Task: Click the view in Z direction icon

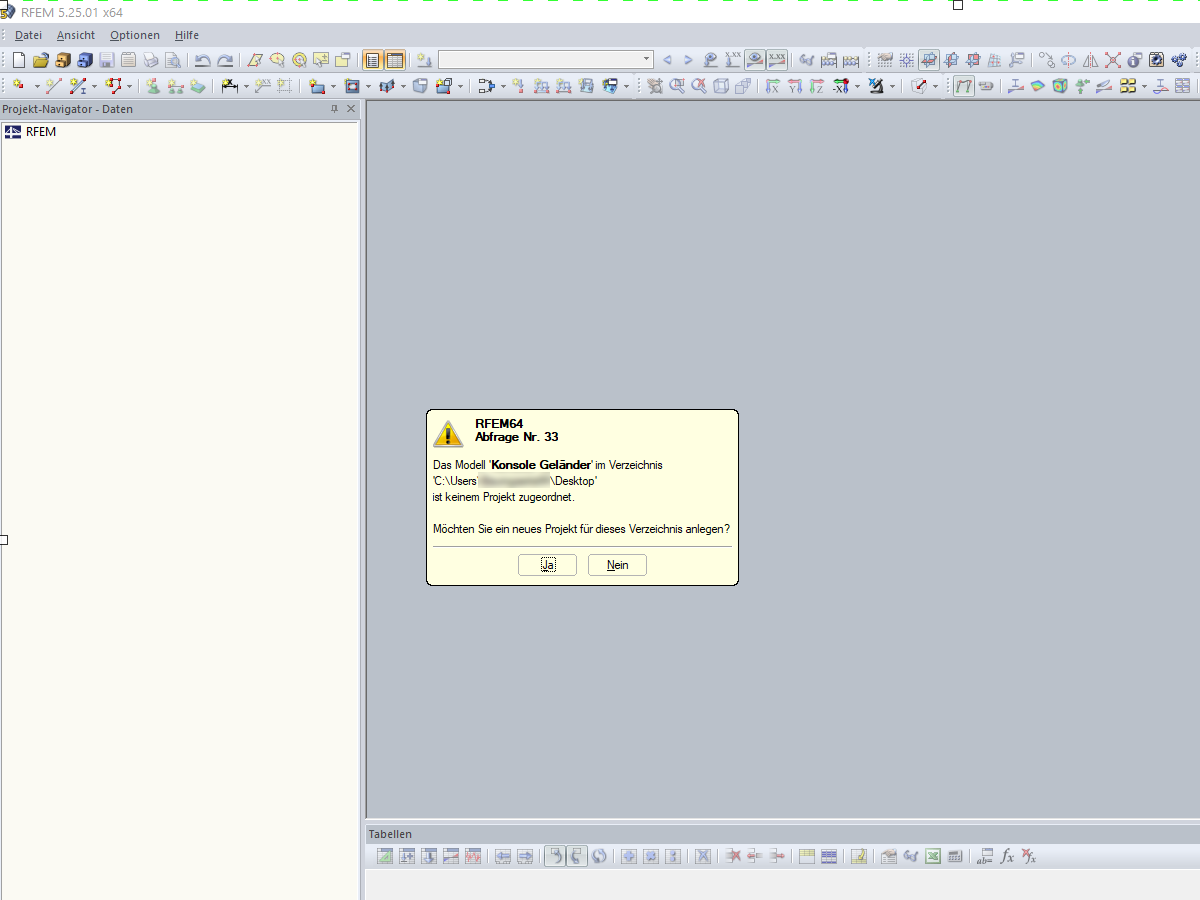Action: 816,86
